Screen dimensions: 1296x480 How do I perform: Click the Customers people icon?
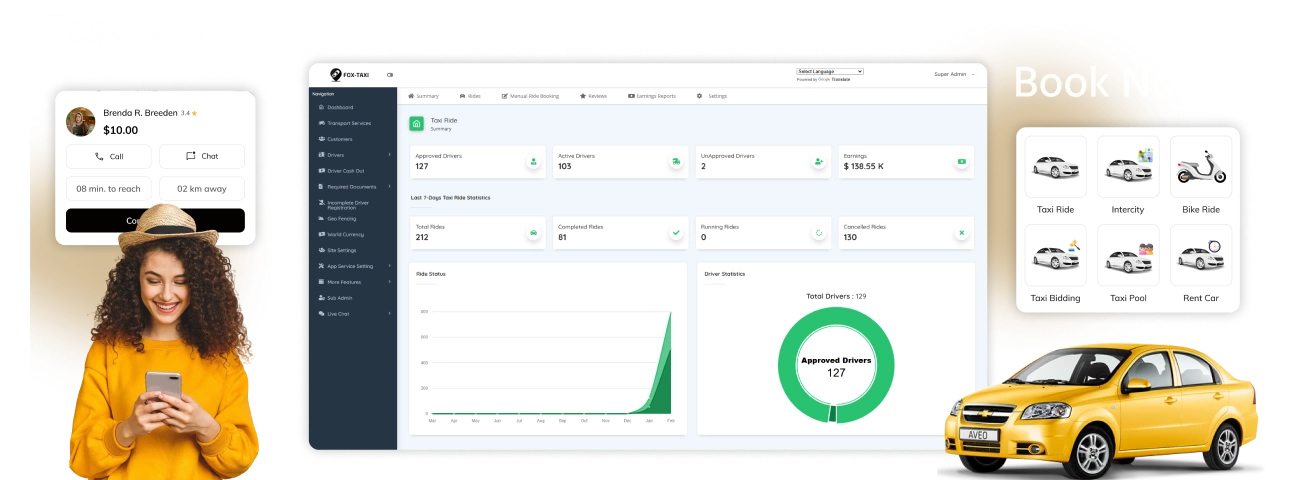click(x=320, y=139)
